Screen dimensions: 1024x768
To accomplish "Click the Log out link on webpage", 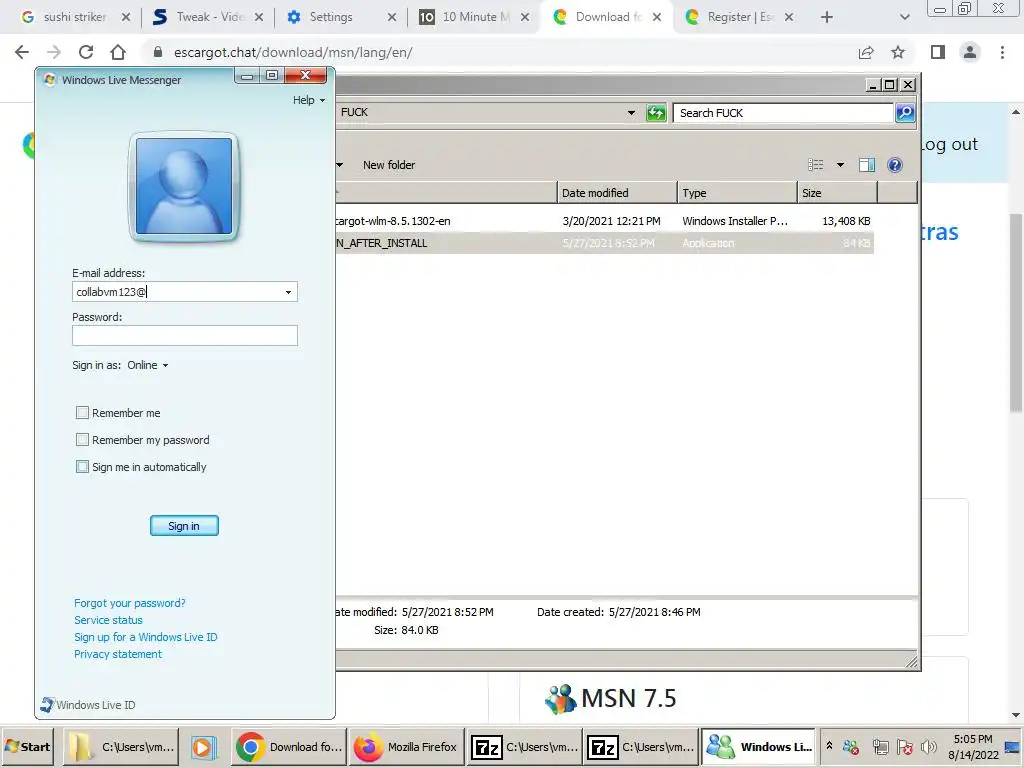I will (950, 144).
